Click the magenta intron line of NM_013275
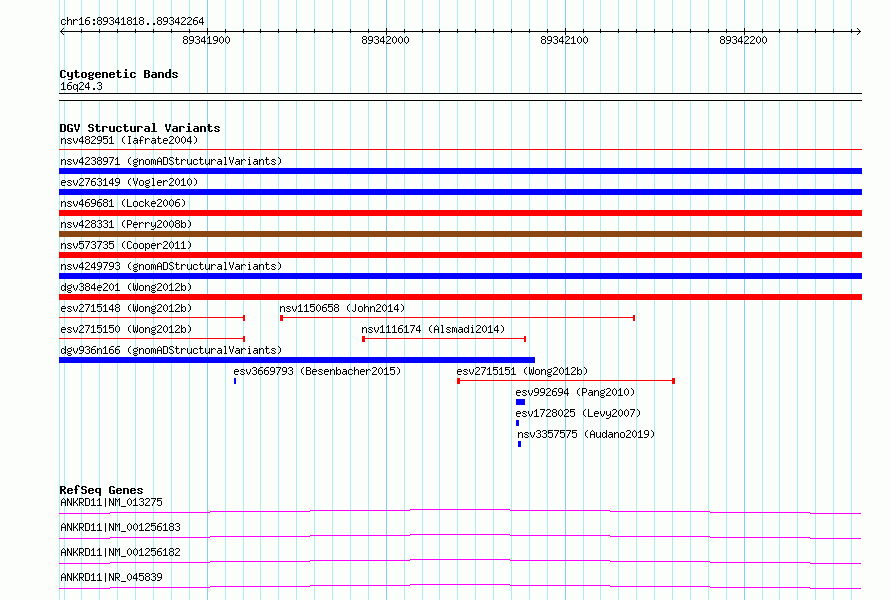Screen dimensions: 890x600 [x=460, y=511]
